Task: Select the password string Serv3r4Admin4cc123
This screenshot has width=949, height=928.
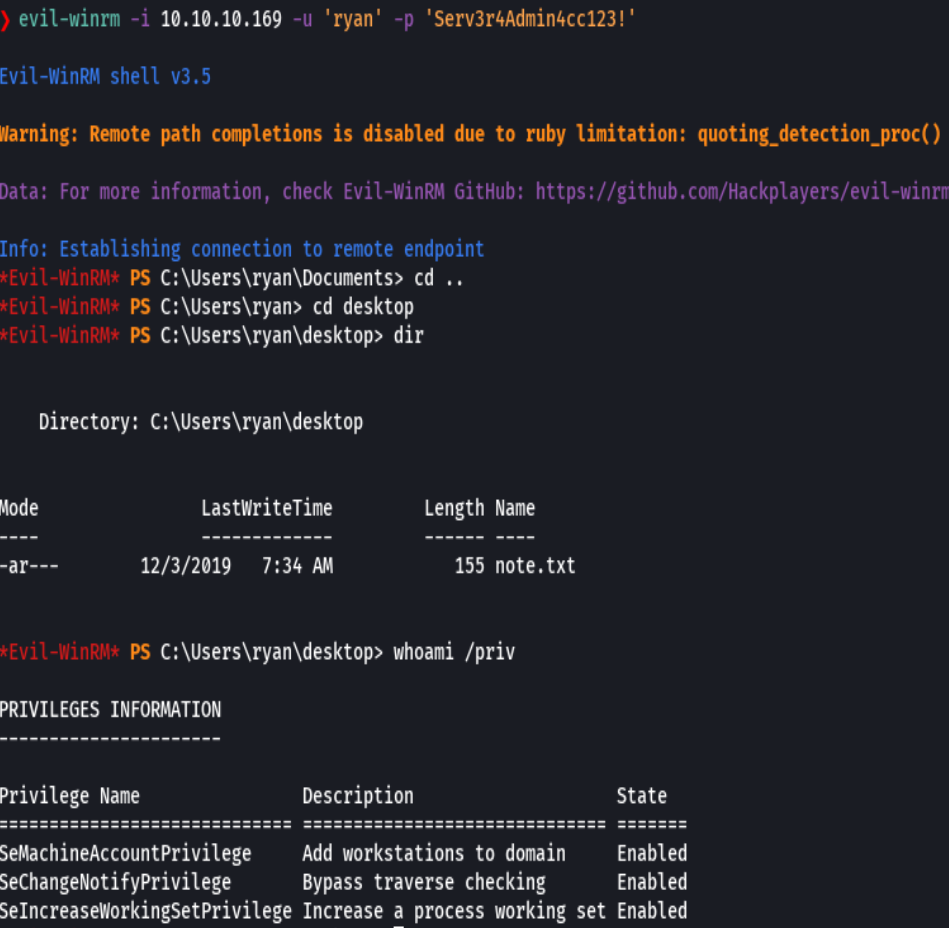Action: 533,18
